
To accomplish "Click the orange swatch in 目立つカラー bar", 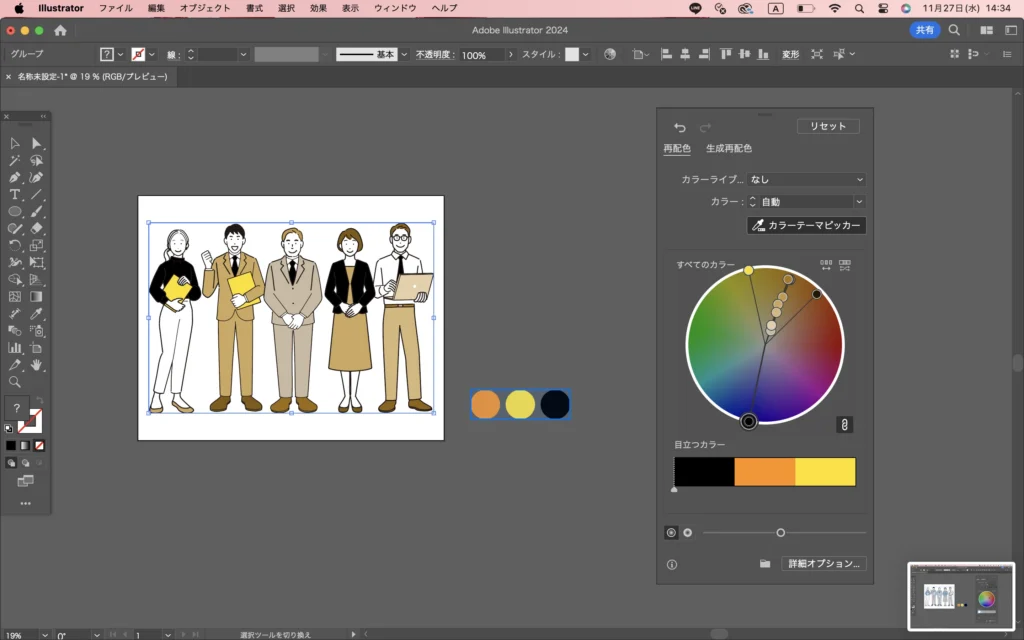I will pos(764,472).
